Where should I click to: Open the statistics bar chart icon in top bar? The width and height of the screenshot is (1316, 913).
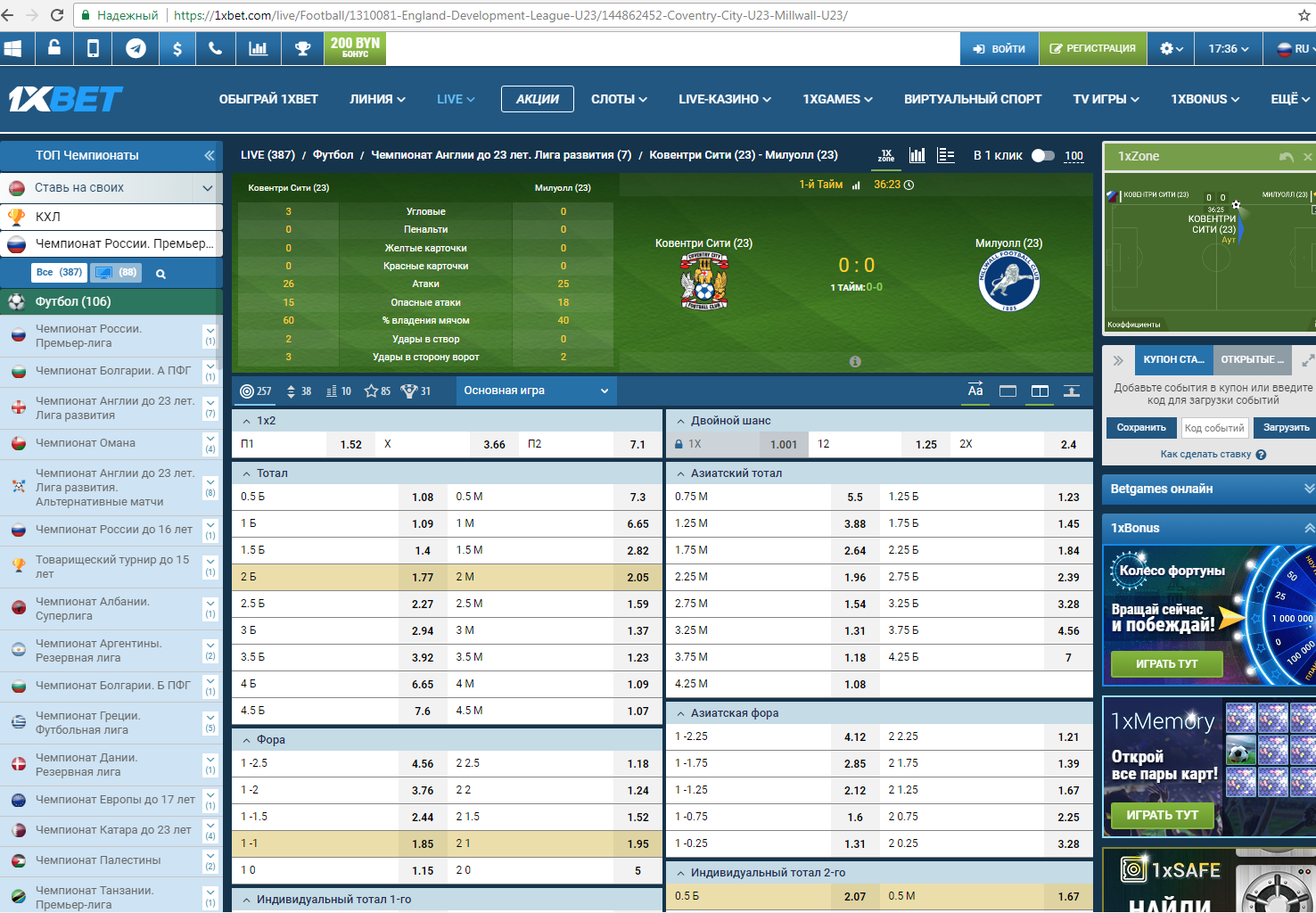[x=259, y=49]
